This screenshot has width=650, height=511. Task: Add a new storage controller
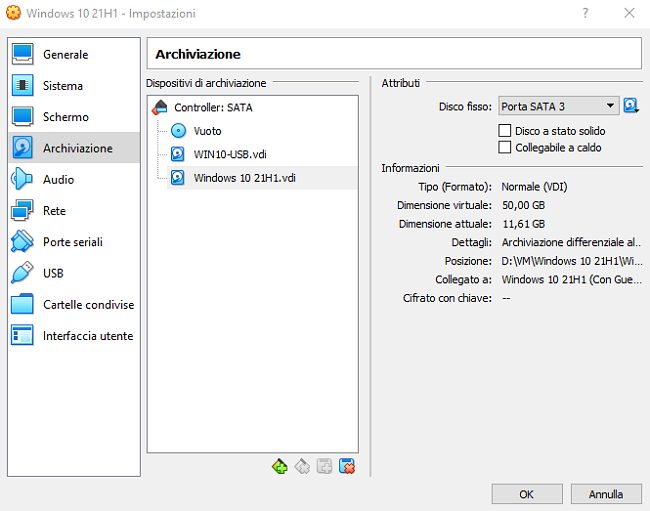280,467
